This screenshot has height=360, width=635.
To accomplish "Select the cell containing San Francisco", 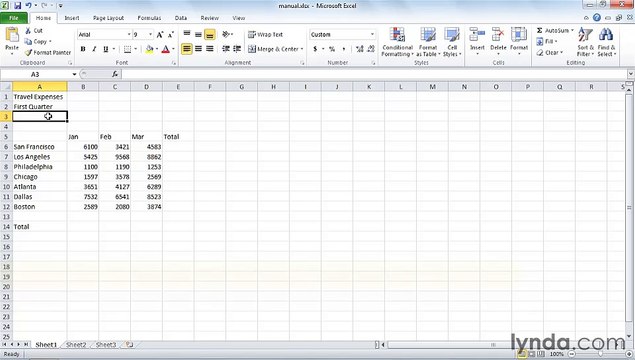I will [x=40, y=147].
